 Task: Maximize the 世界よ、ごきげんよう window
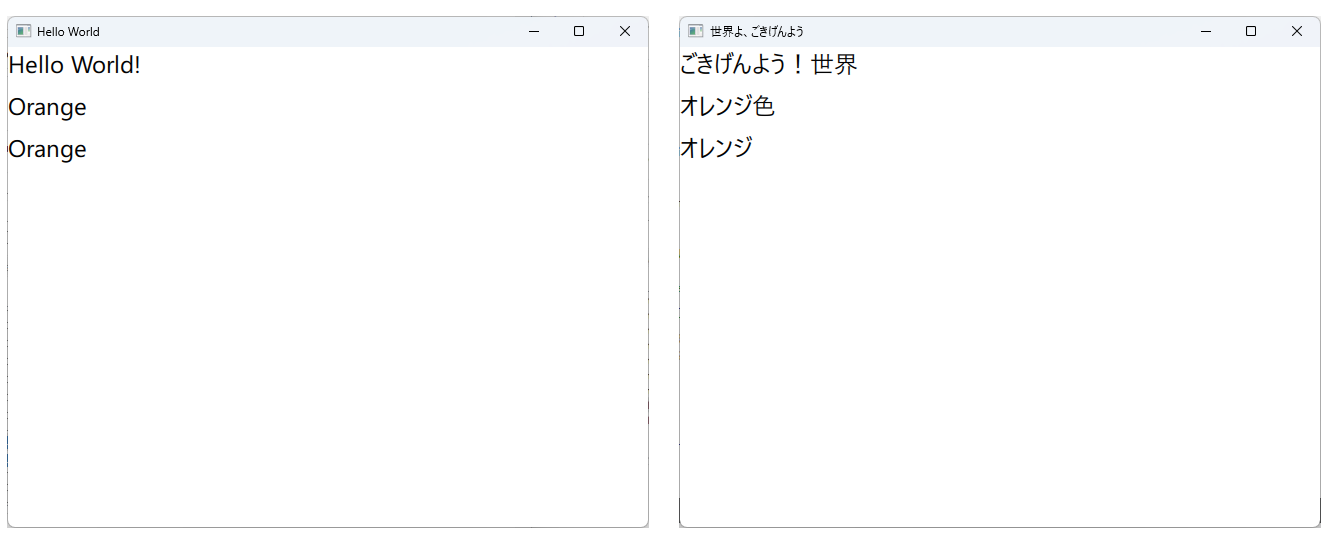[x=1251, y=31]
